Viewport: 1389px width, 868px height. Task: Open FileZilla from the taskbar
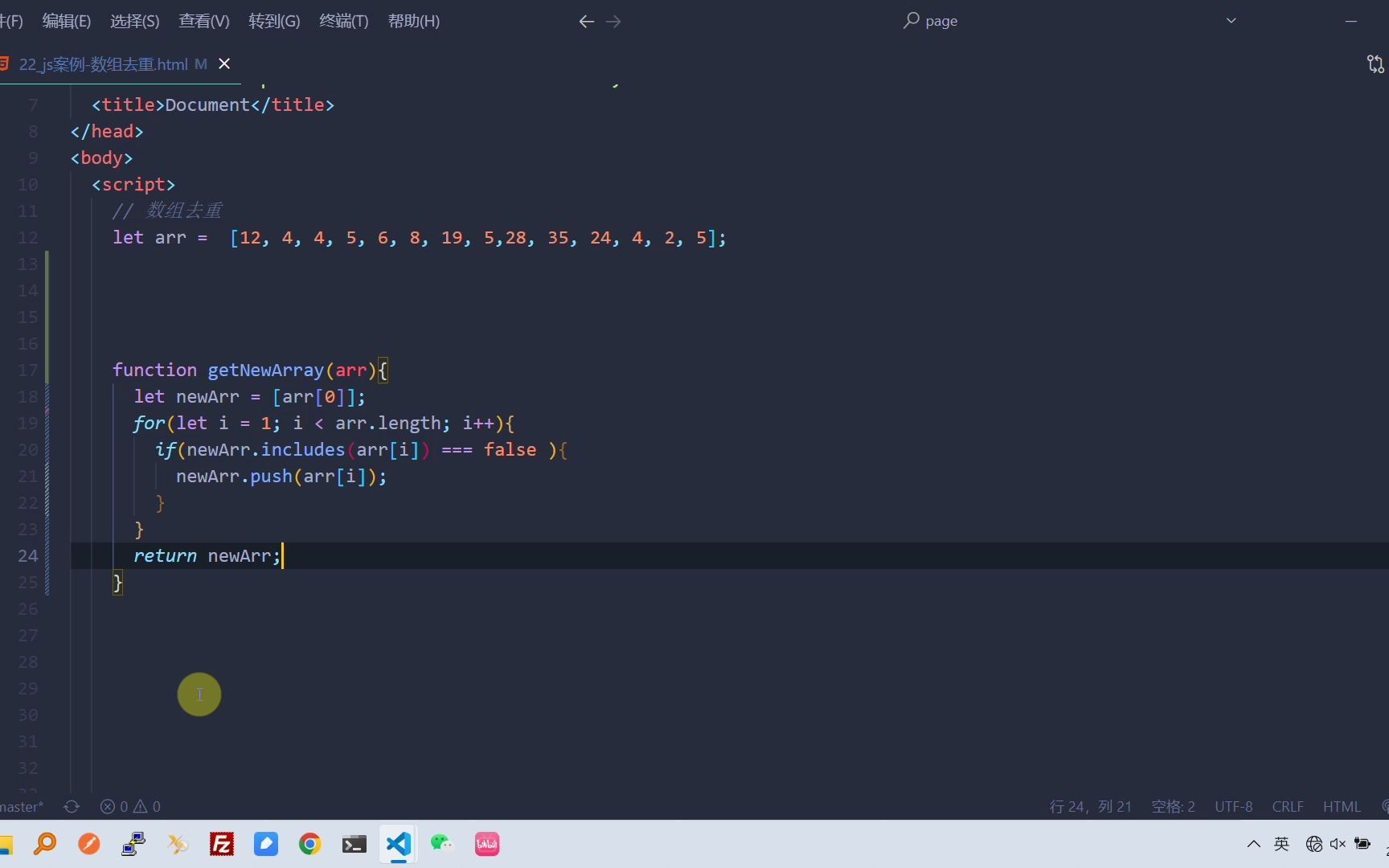(222, 844)
